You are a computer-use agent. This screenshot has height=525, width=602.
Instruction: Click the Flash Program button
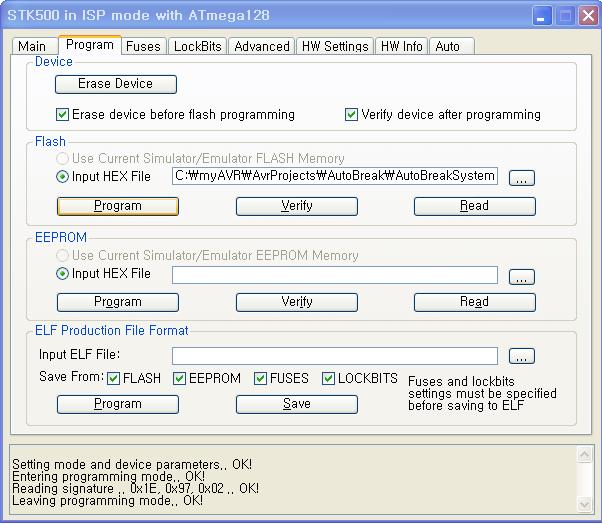coord(118,206)
